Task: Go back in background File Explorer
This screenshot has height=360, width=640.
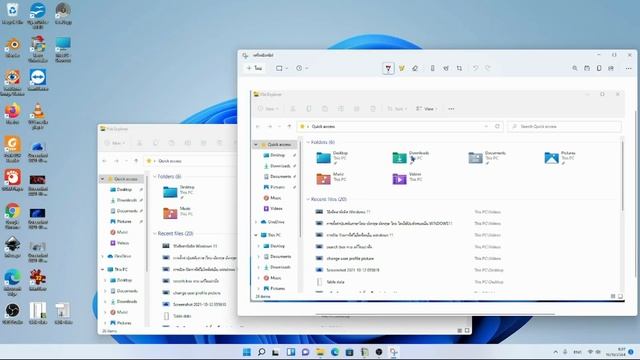Action: pyautogui.click(x=104, y=161)
